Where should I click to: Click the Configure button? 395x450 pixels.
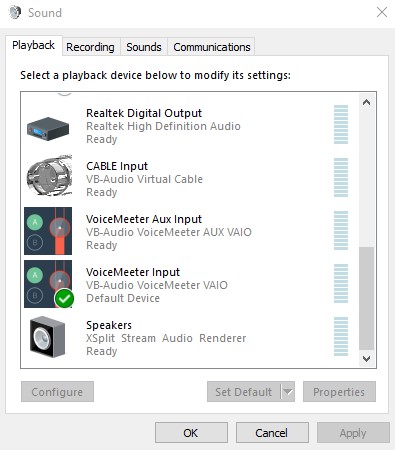(57, 392)
